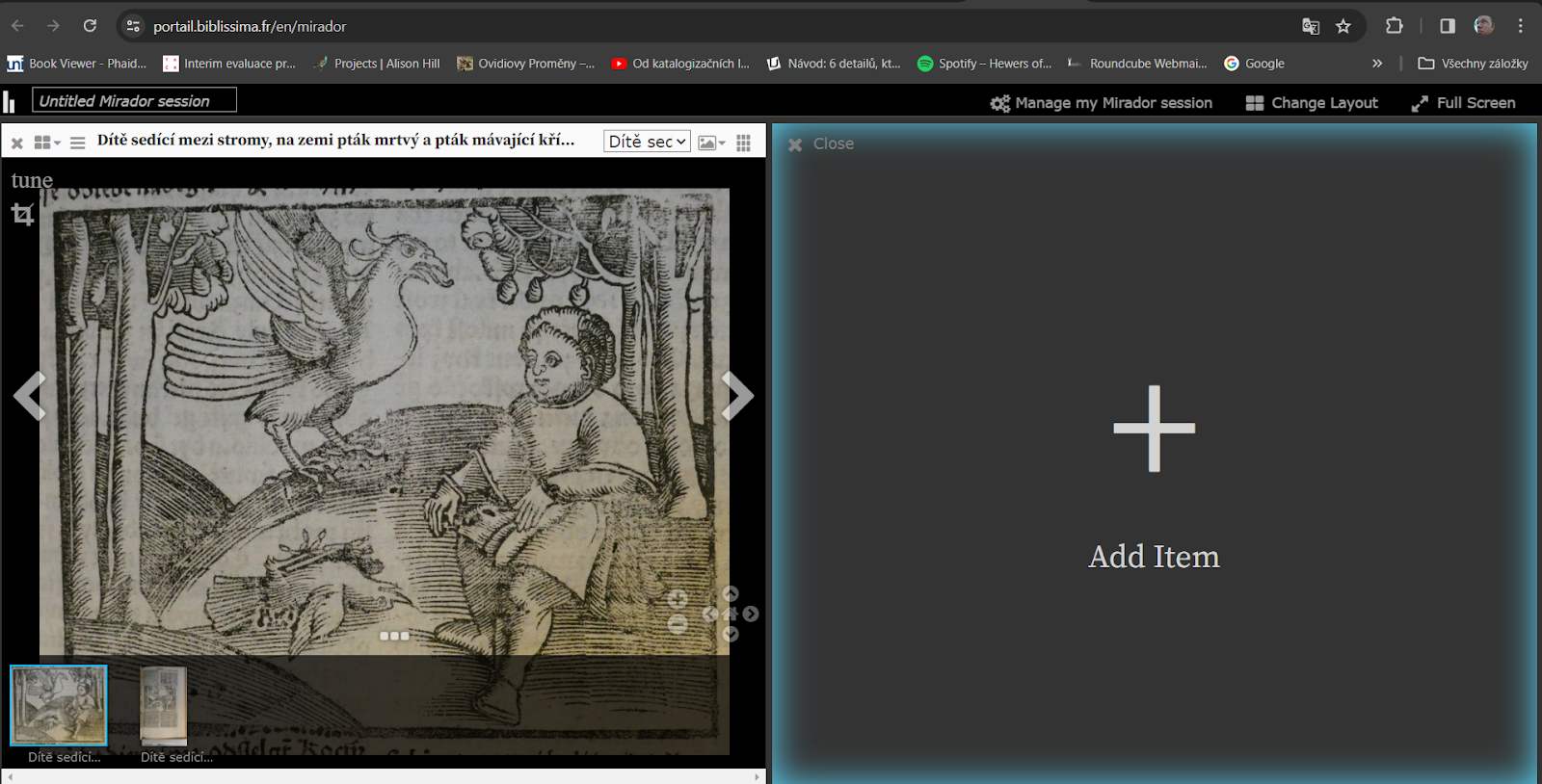Toggle the side panel hamburger icon

point(78,143)
